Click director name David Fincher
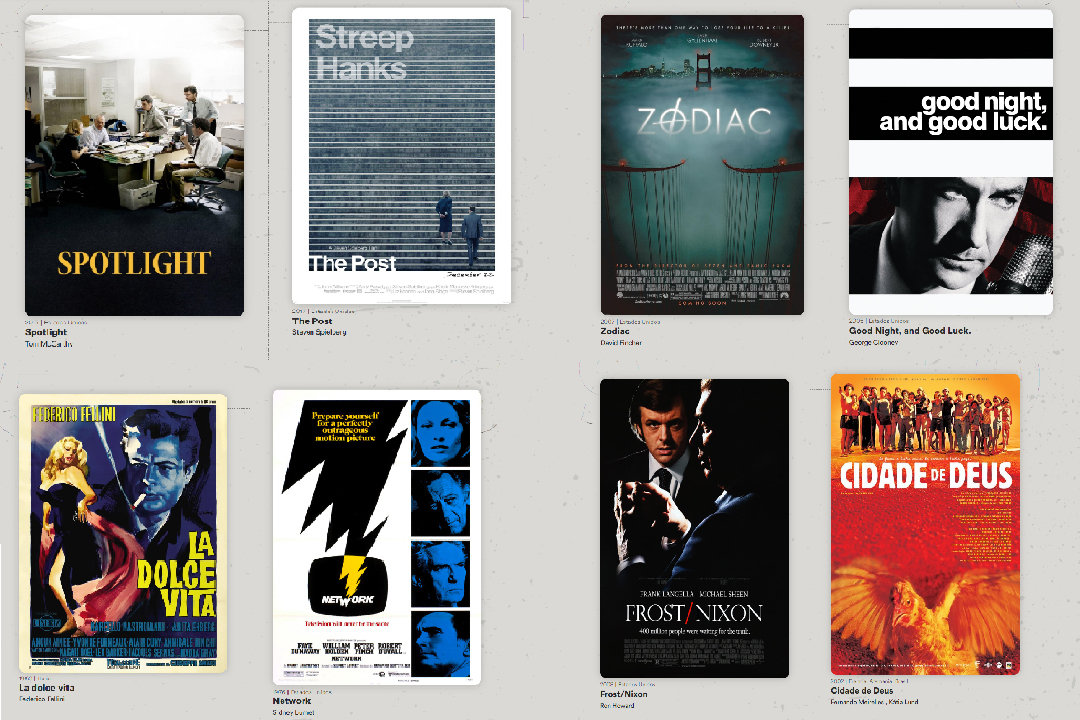The width and height of the screenshot is (1080, 720). (x=621, y=343)
